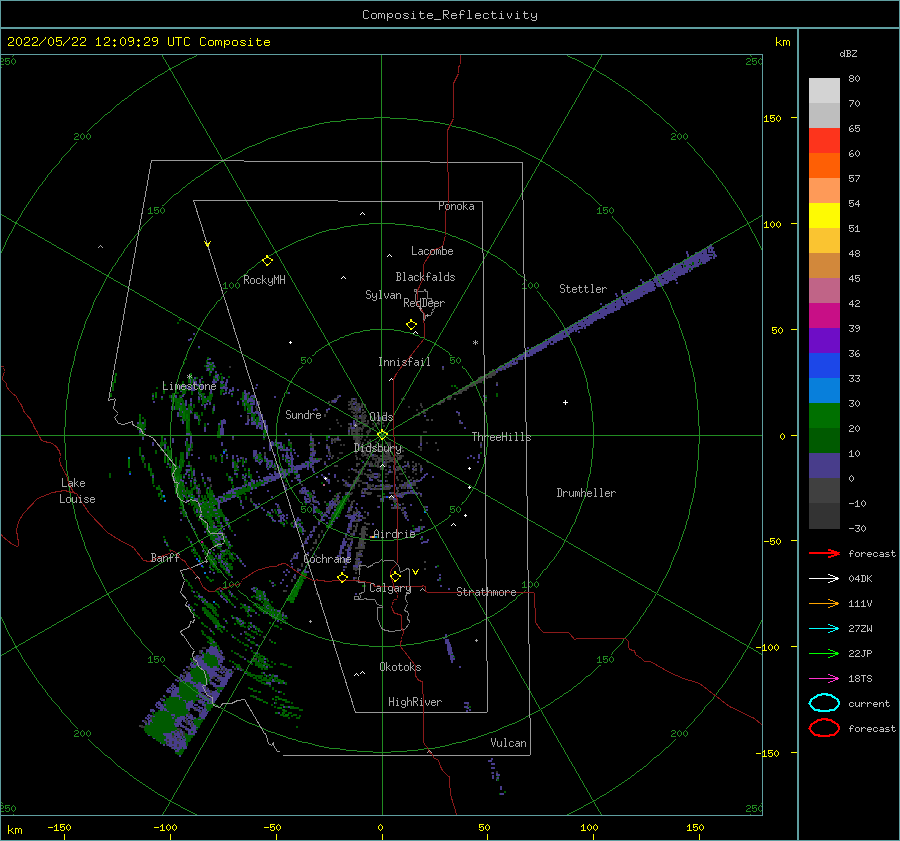Screen dimensions: 900x841
Task: Select the red 65 dBZ color swatch
Action: [x=824, y=141]
